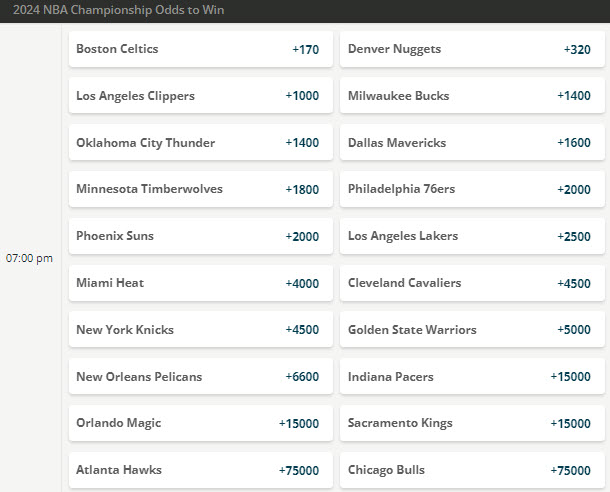
Task: Select Chicago Bulls +75000 bet
Action: point(472,470)
